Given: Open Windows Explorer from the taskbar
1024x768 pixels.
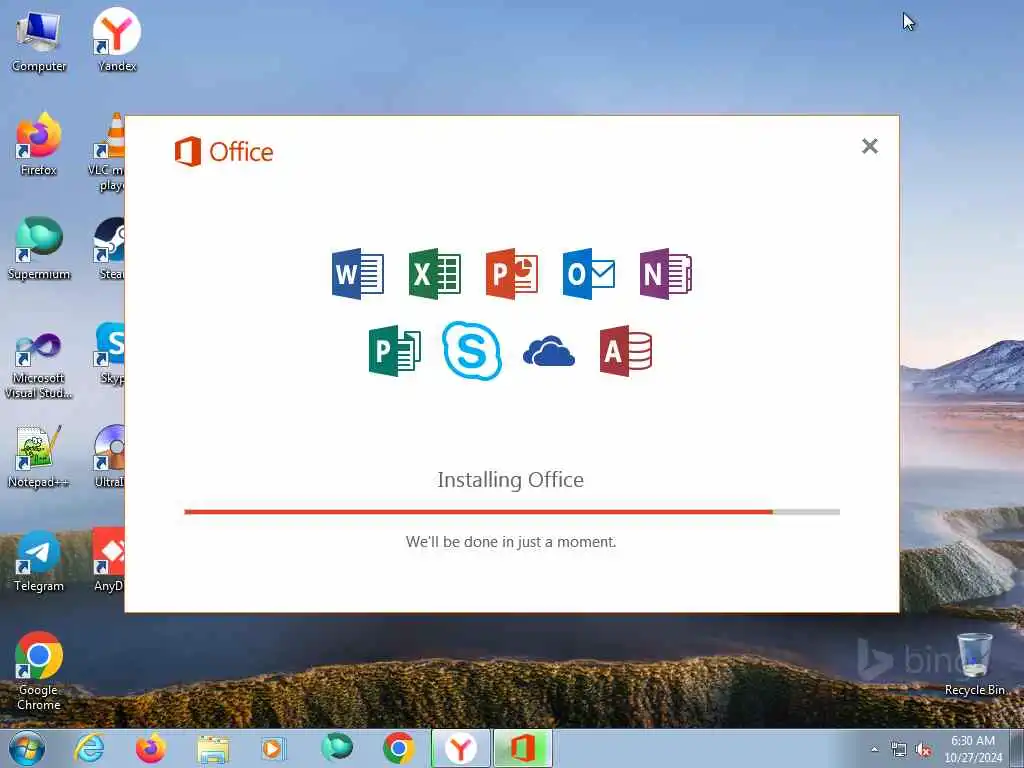Looking at the screenshot, I should [x=213, y=748].
